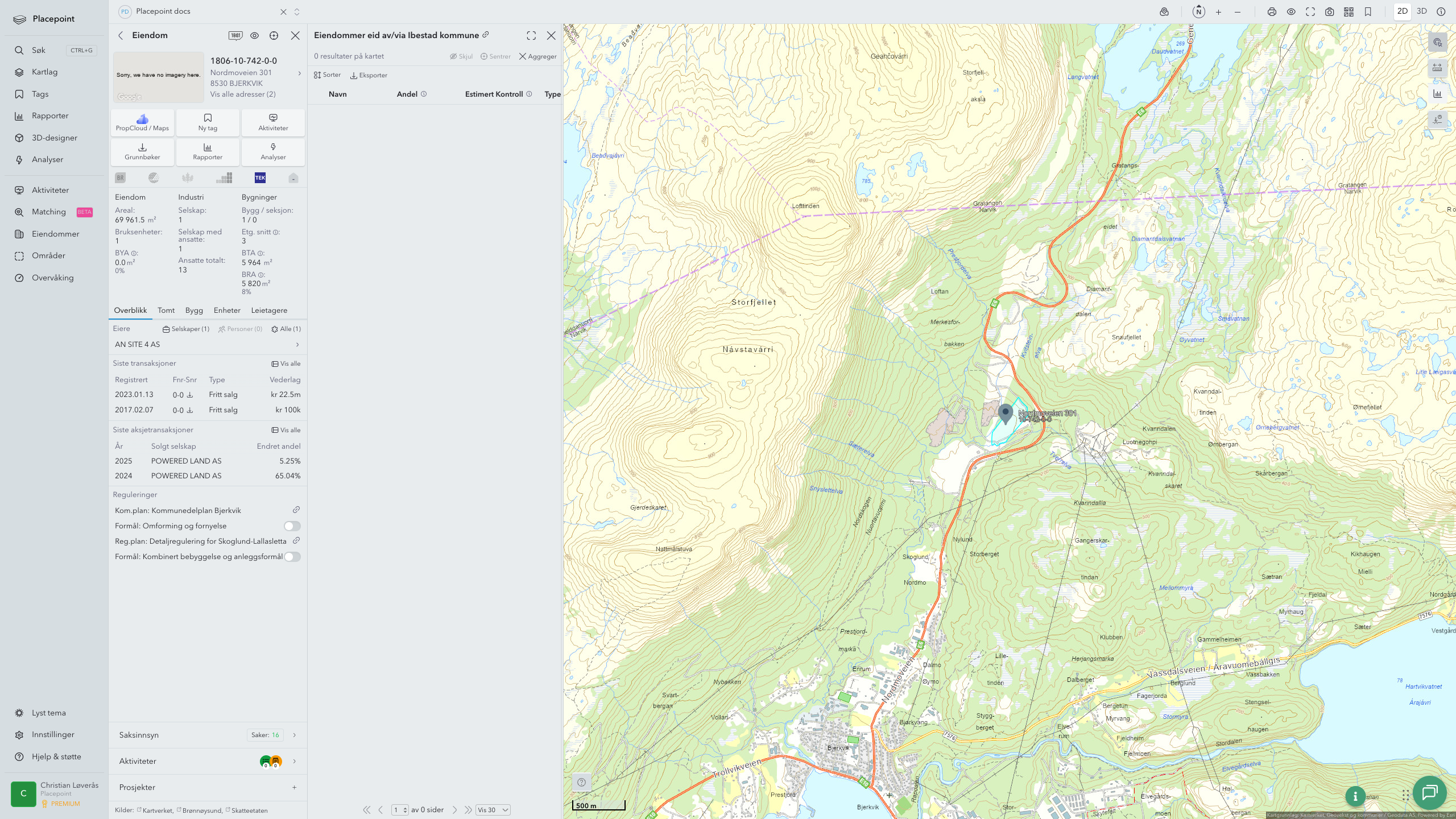The height and width of the screenshot is (819, 1456).
Task: Switch to the Leietagere tab
Action: pos(269,310)
